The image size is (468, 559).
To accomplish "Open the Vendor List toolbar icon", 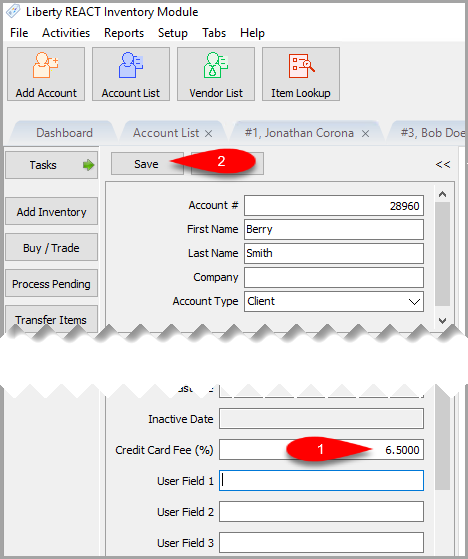I will pyautogui.click(x=216, y=74).
